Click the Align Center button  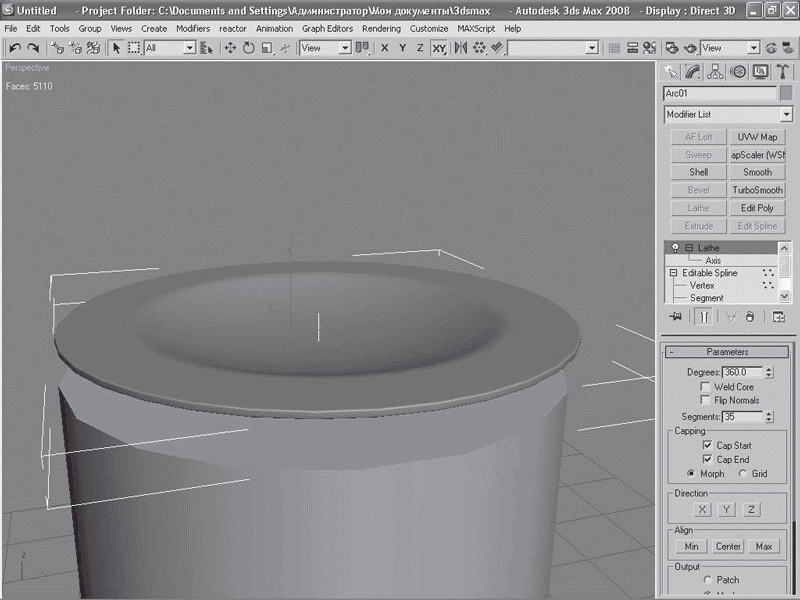click(x=728, y=547)
